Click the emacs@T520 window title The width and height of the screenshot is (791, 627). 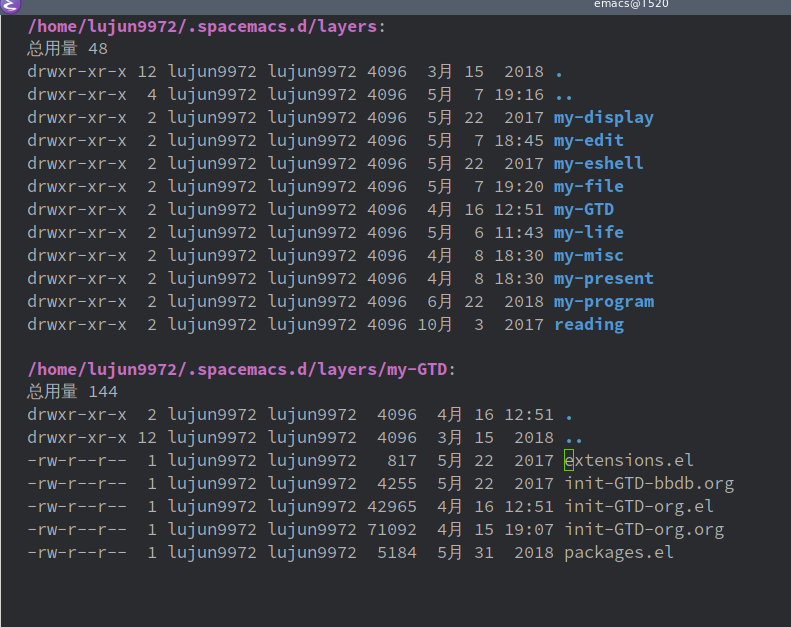pyautogui.click(x=630, y=4)
